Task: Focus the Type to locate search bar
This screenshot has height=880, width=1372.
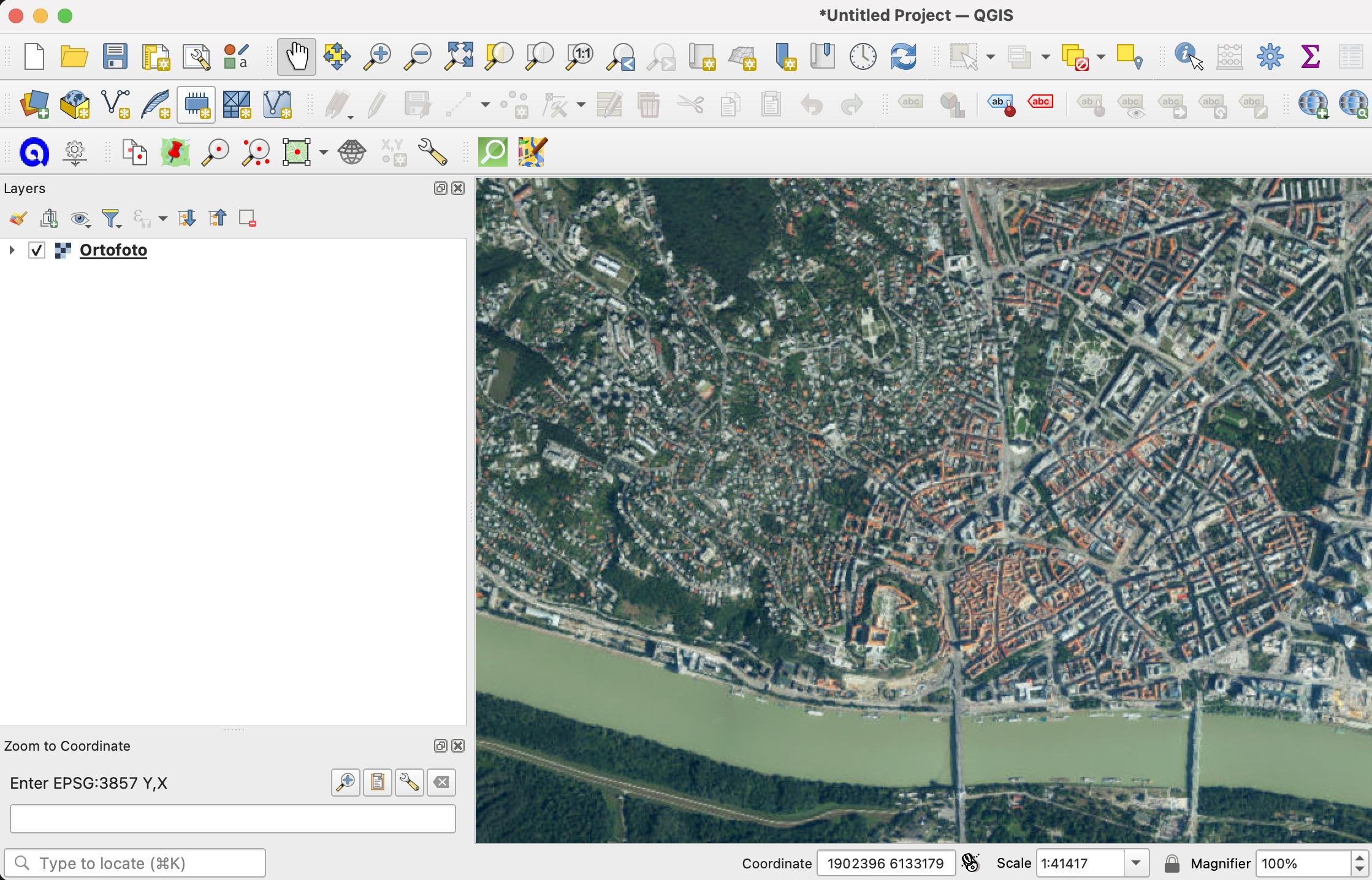Action: (x=135, y=863)
